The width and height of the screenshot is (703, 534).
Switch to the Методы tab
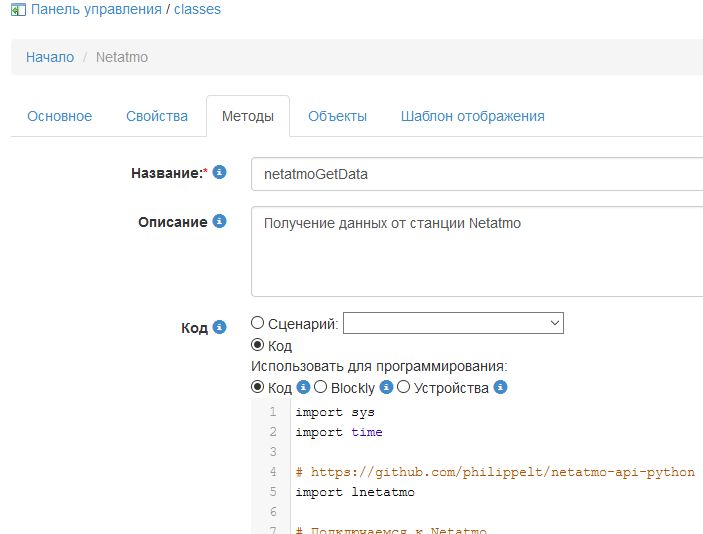[x=248, y=116]
